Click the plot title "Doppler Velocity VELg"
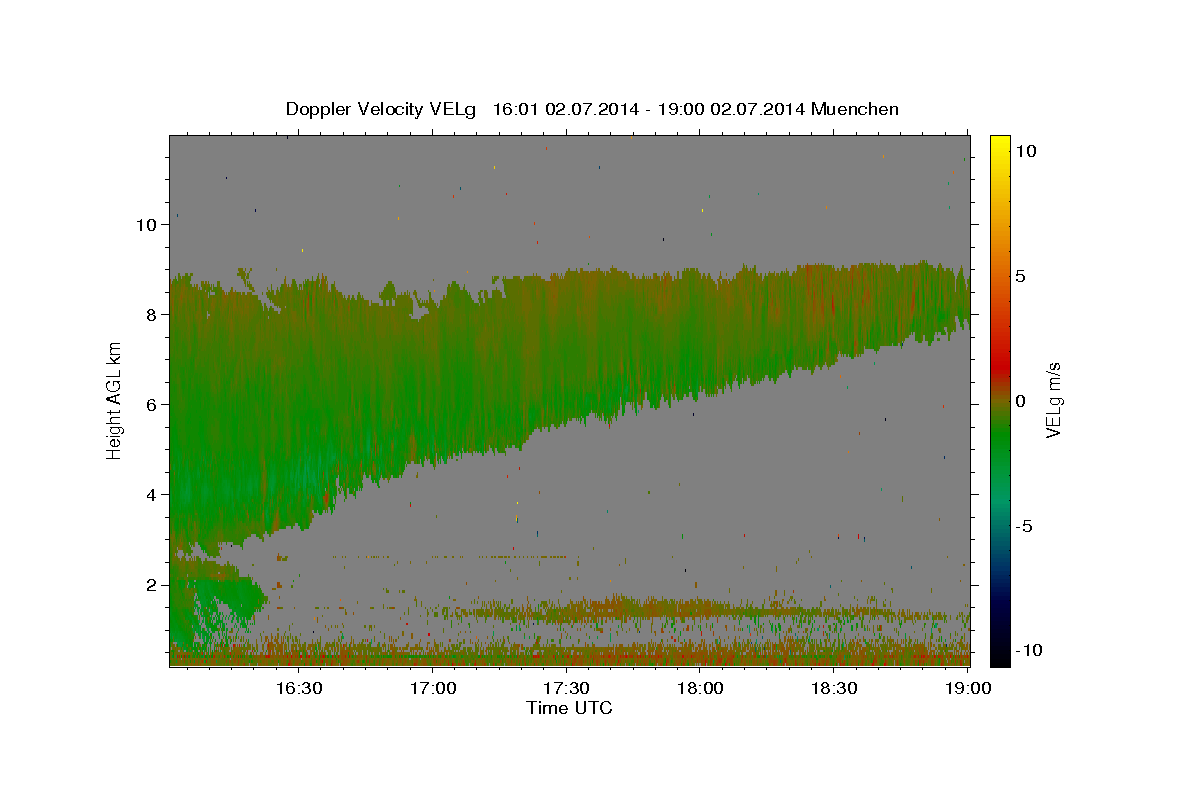 point(383,109)
